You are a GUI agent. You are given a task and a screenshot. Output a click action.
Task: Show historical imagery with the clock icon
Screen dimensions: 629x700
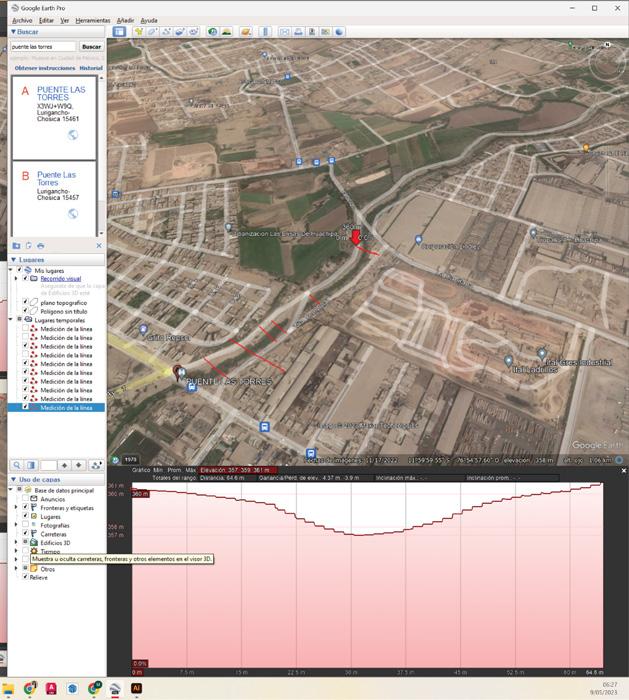click(x=212, y=32)
